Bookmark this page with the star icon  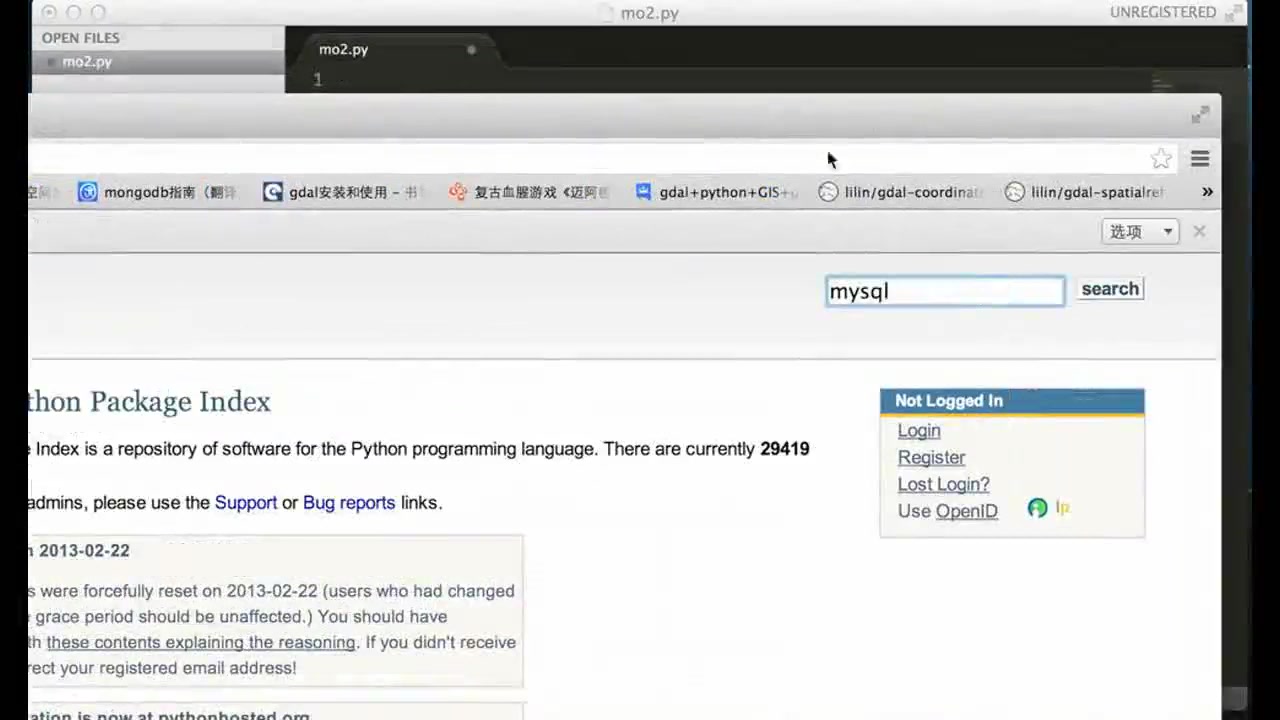(x=1161, y=158)
